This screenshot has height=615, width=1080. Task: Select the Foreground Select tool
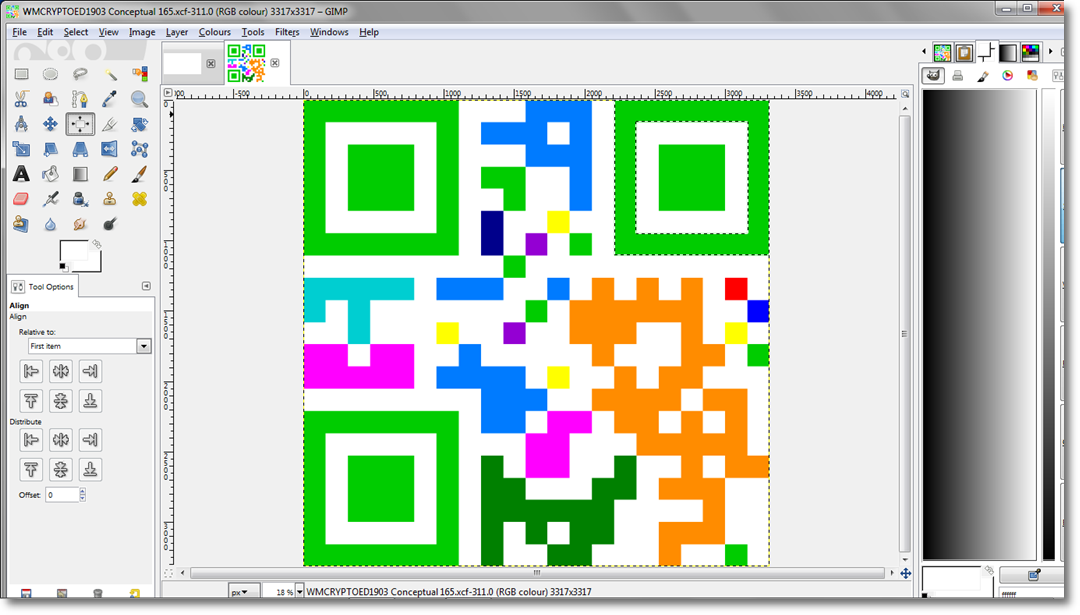pyautogui.click(x=50, y=99)
